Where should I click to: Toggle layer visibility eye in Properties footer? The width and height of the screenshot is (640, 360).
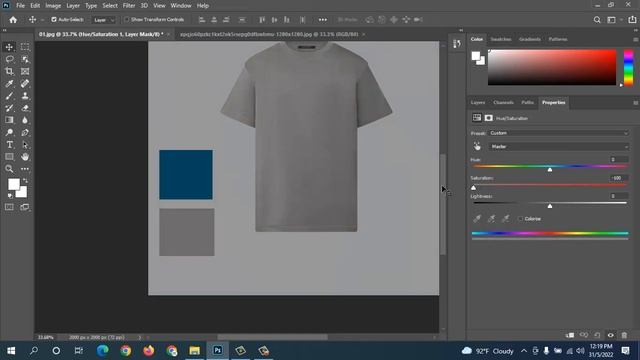(x=611, y=335)
